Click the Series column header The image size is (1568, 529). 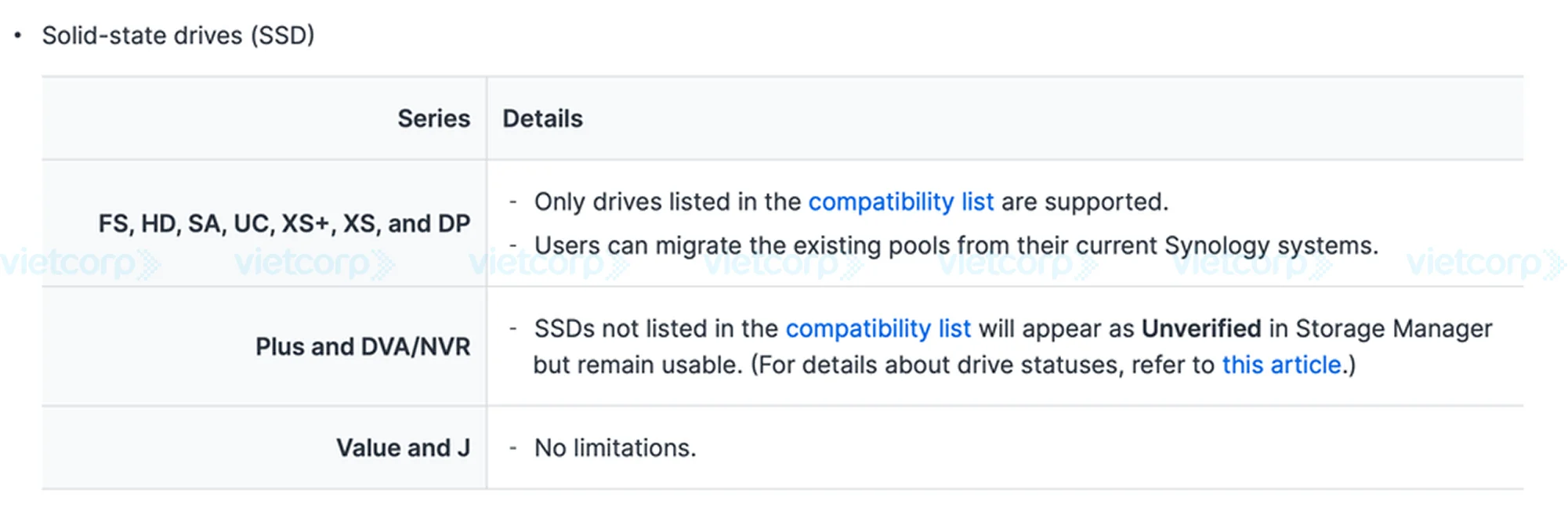(433, 118)
